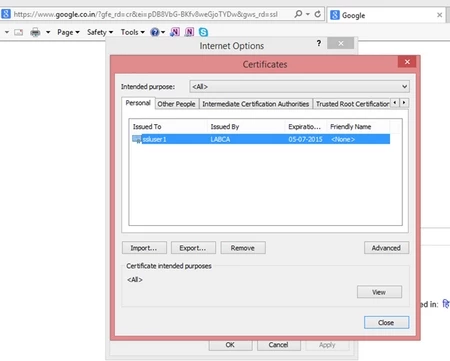Sort by the Issued To column header
This screenshot has height=361, width=450.
(168, 127)
